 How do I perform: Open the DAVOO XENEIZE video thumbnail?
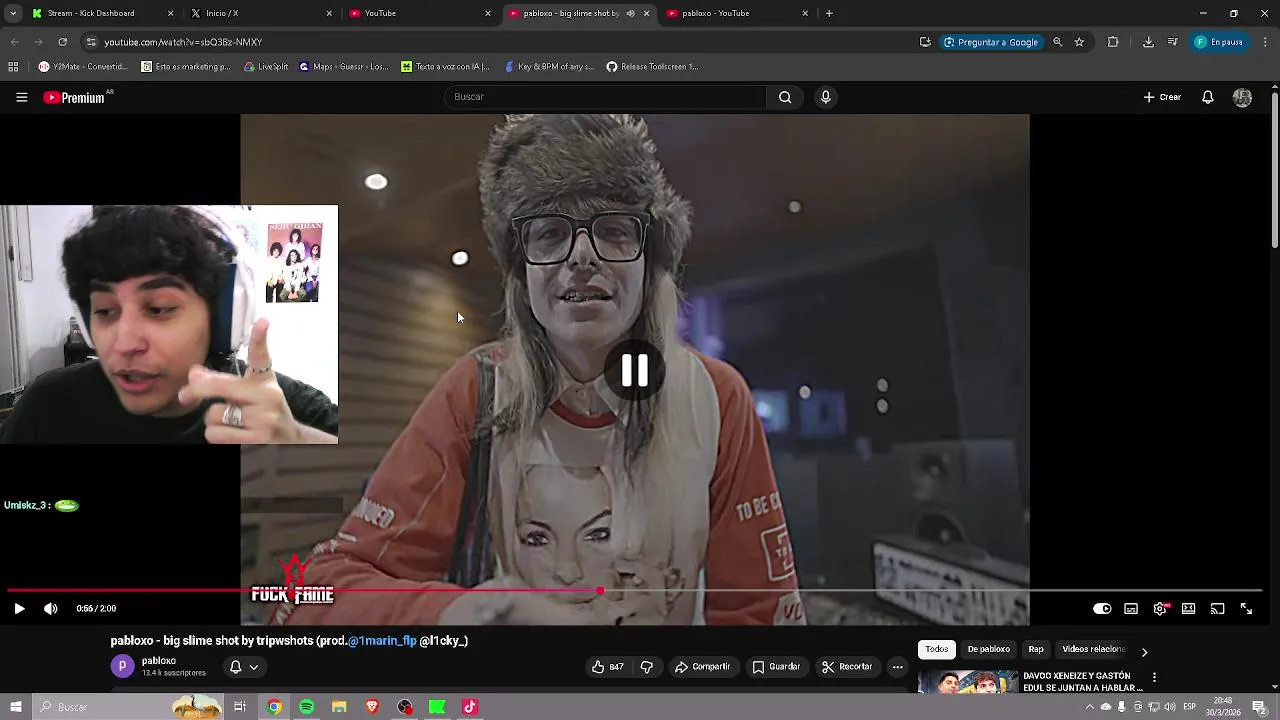coord(968,682)
